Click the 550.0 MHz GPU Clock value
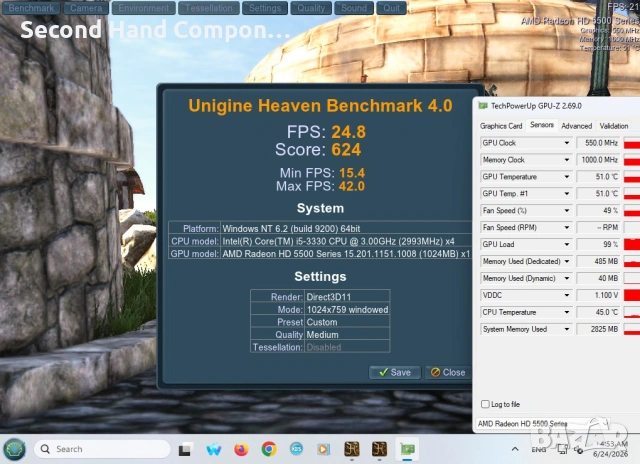 597,143
